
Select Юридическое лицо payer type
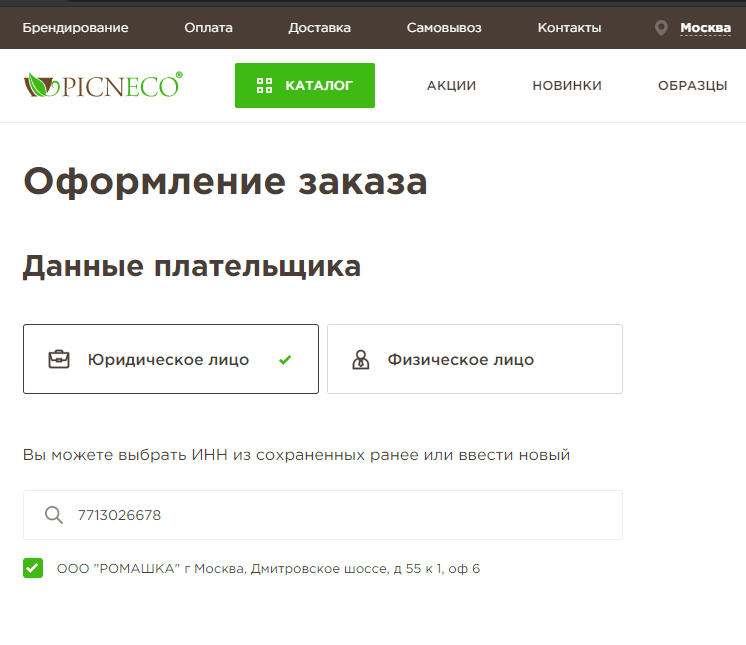point(171,359)
